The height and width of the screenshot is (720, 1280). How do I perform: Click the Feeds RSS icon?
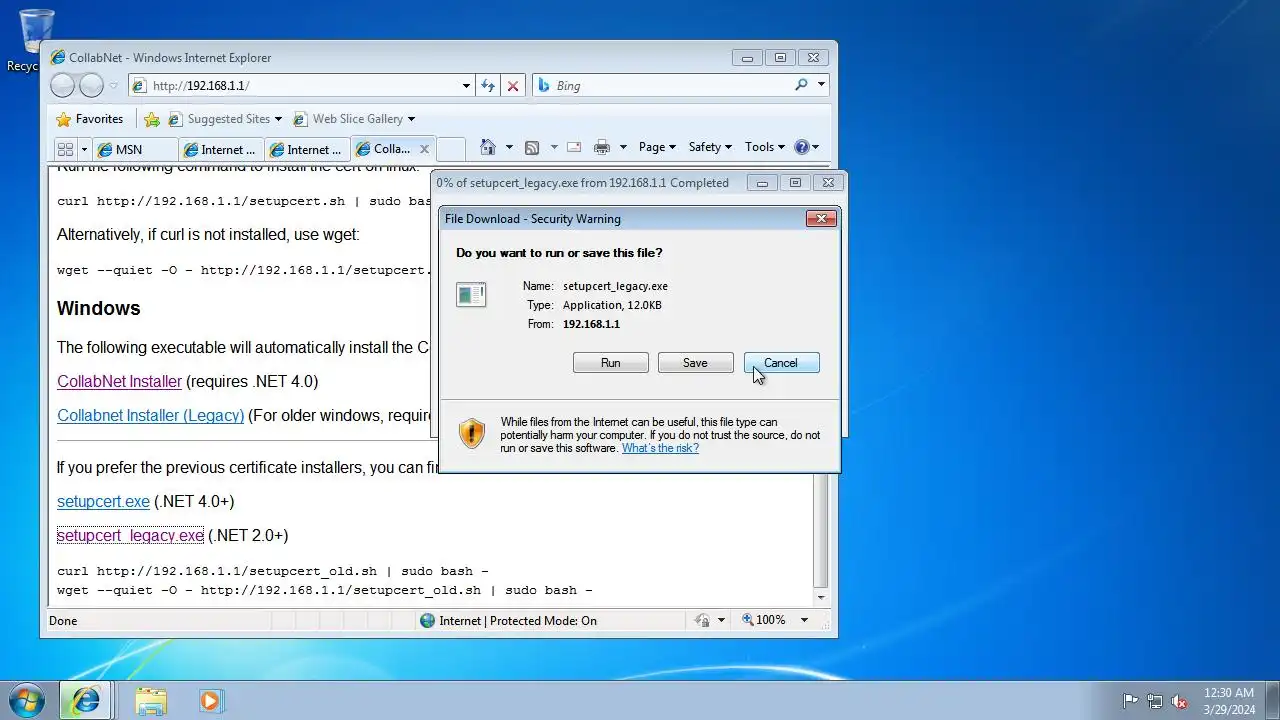click(x=532, y=147)
